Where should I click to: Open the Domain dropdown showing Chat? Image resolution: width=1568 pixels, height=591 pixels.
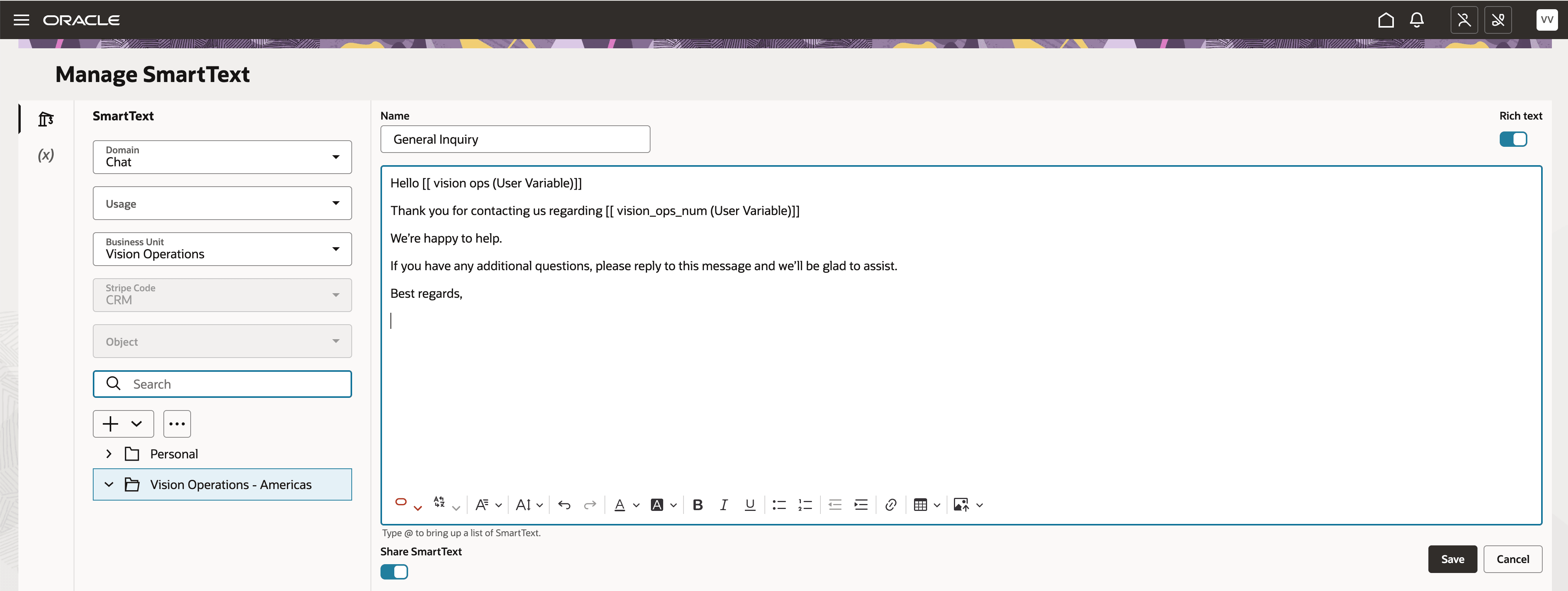[x=222, y=157]
